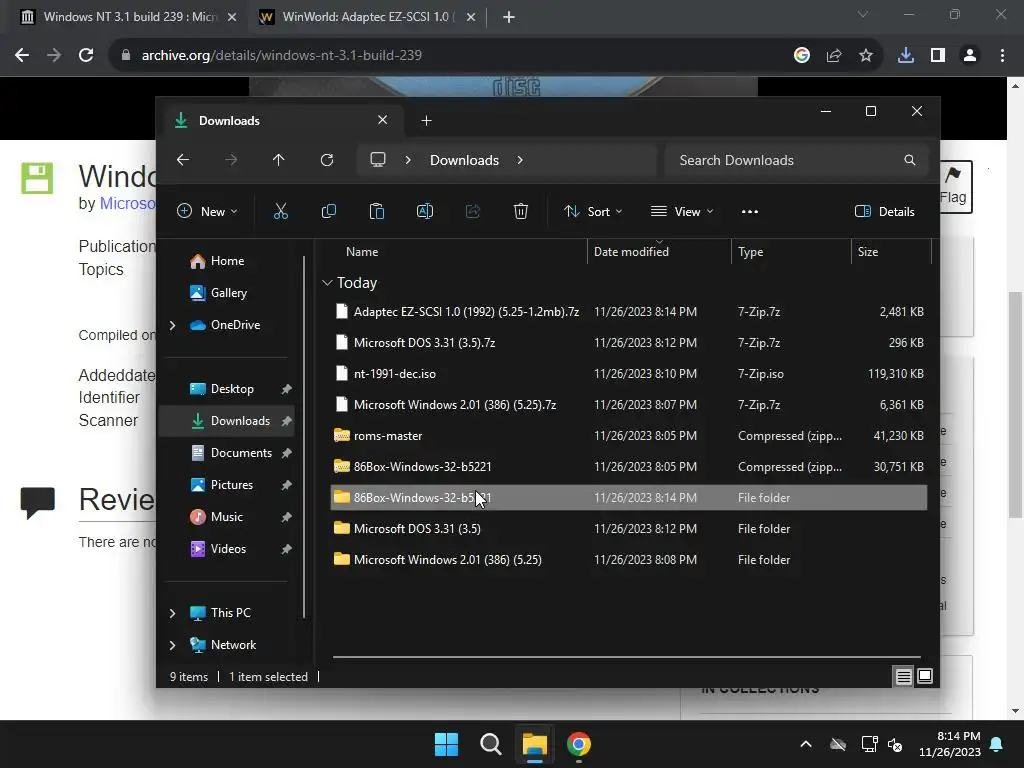
Task: Go up one folder level
Action: pos(278,160)
